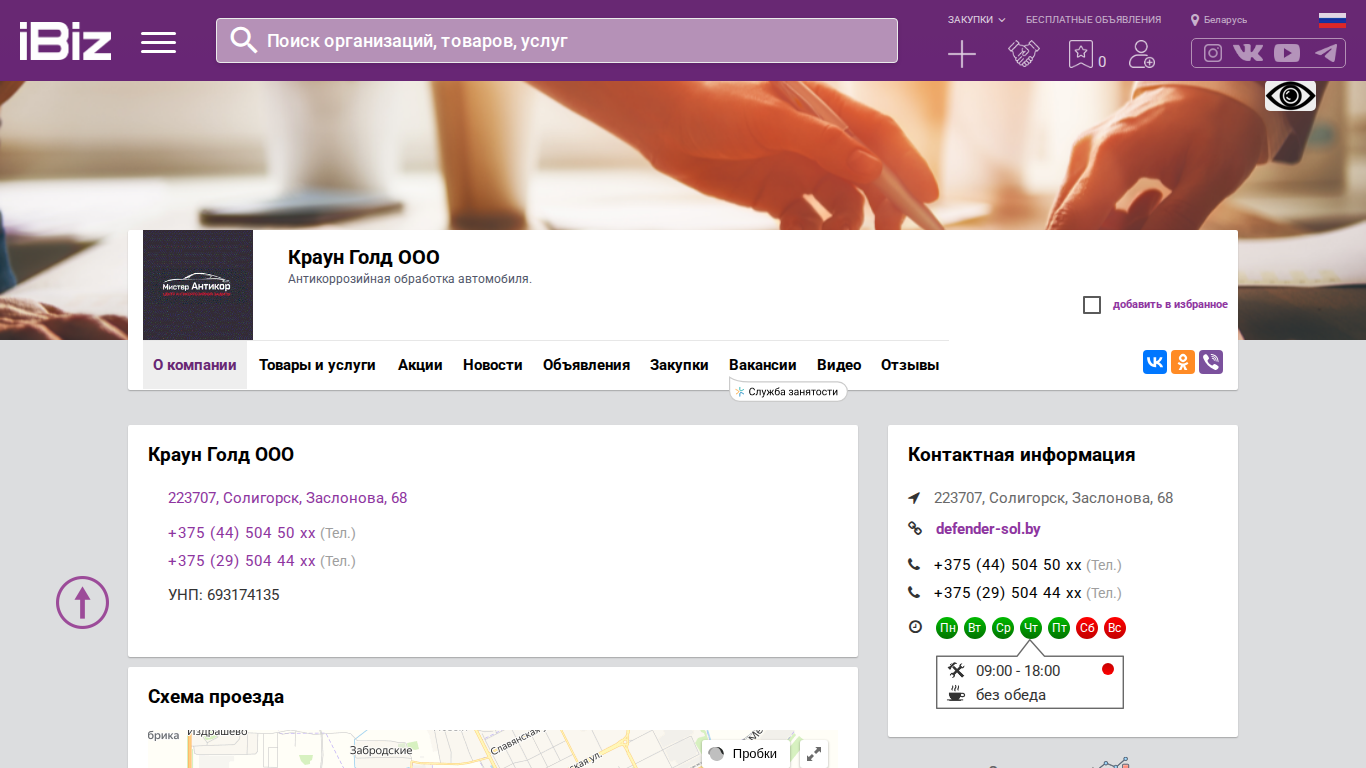The image size is (1366, 768).
Task: Toggle accessibility eye icon
Action: coord(1290,96)
